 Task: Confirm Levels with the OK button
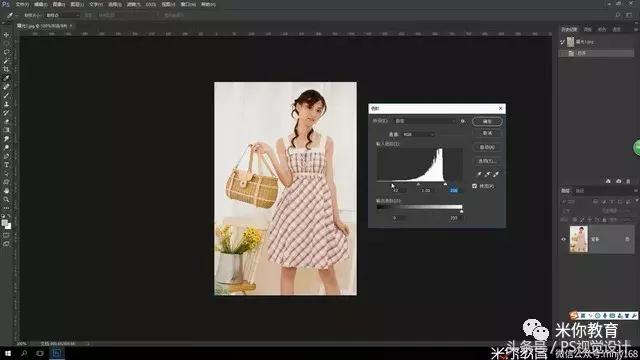(487, 121)
